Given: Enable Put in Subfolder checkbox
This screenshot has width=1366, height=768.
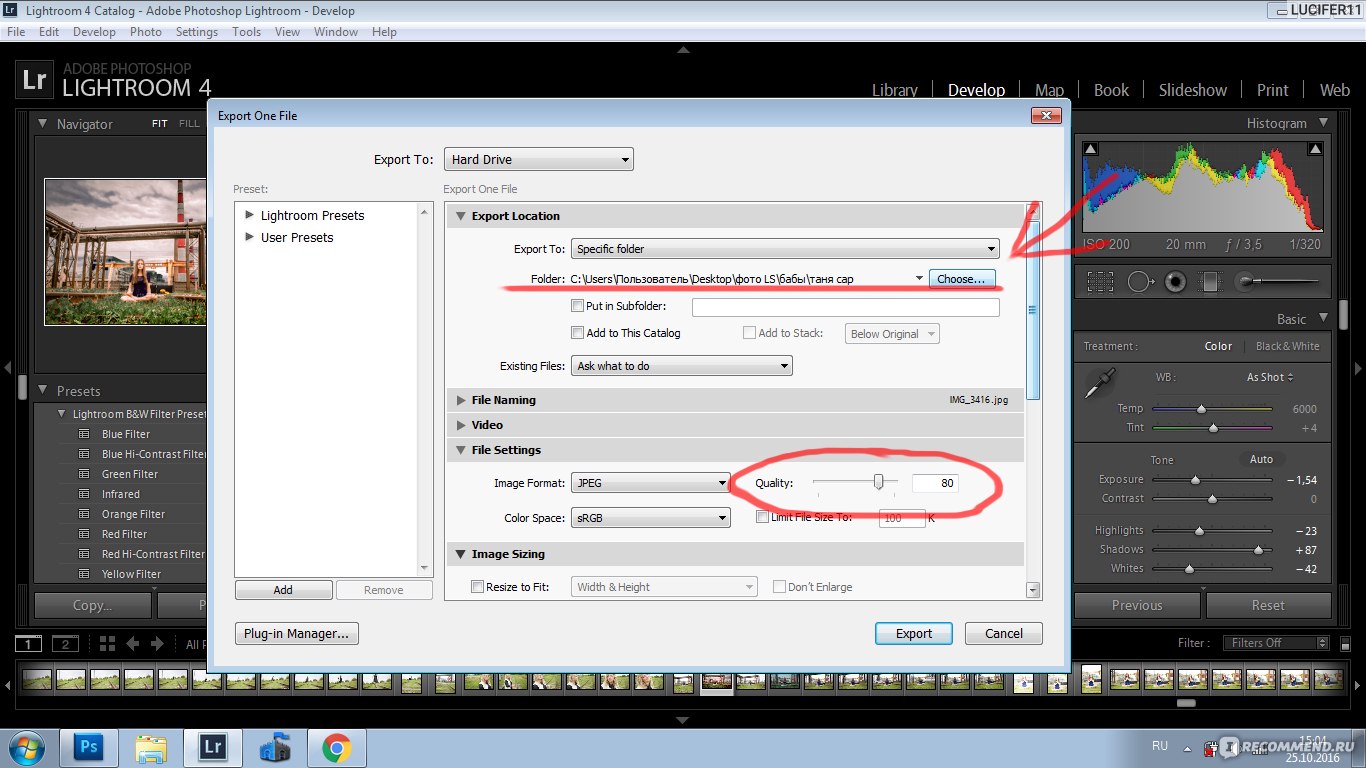Looking at the screenshot, I should pyautogui.click(x=577, y=306).
